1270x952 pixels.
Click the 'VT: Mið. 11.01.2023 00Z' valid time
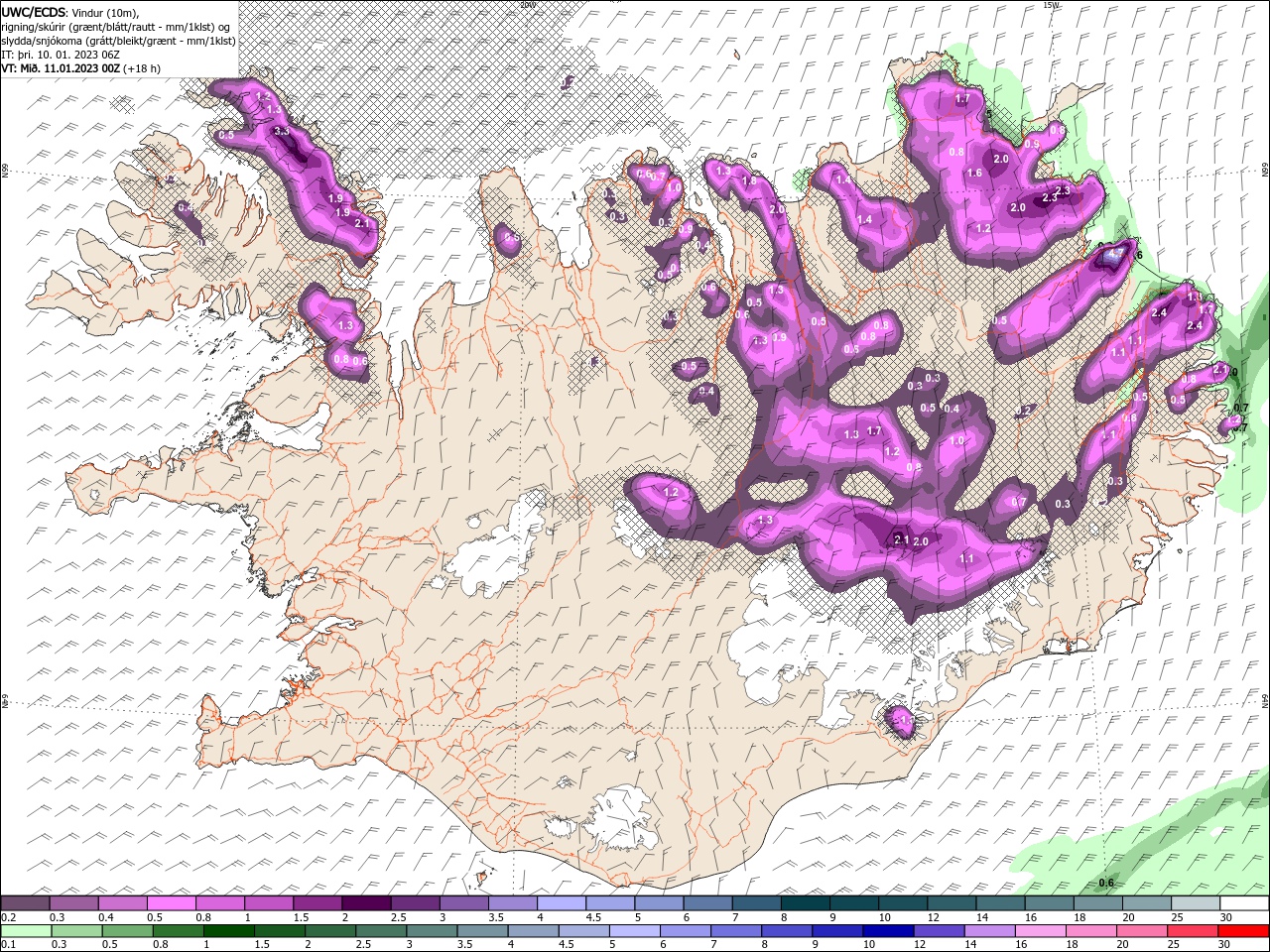(62, 68)
